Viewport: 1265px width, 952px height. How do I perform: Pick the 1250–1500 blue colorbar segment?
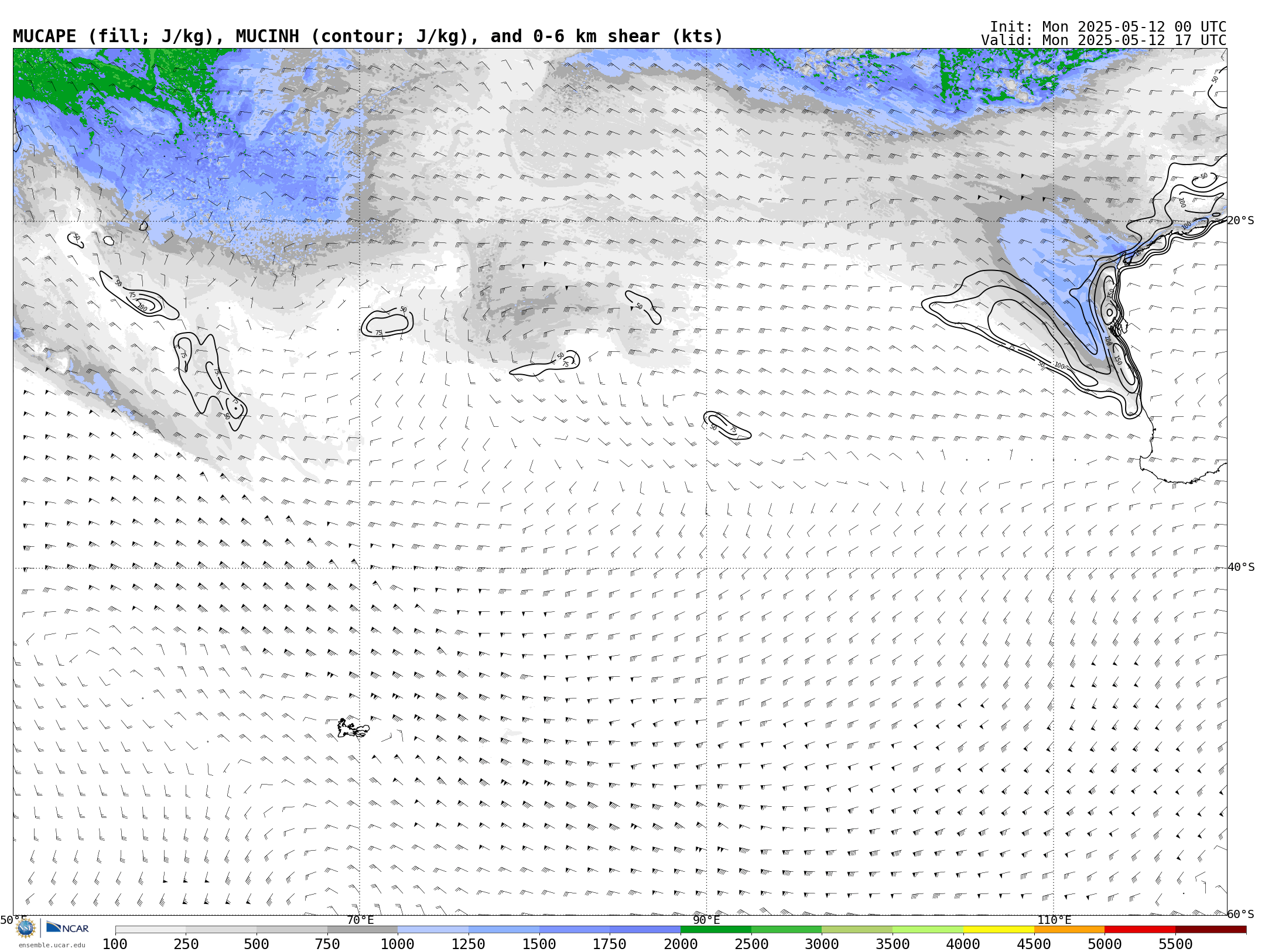pyautogui.click(x=504, y=930)
